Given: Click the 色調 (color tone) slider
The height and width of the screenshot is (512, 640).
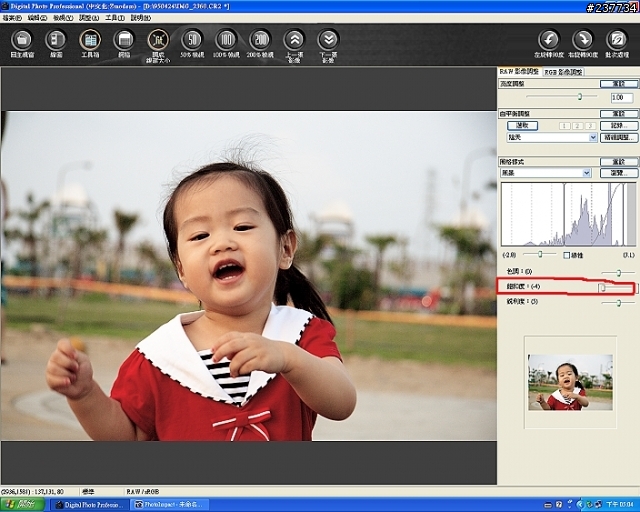Looking at the screenshot, I should point(618,272).
